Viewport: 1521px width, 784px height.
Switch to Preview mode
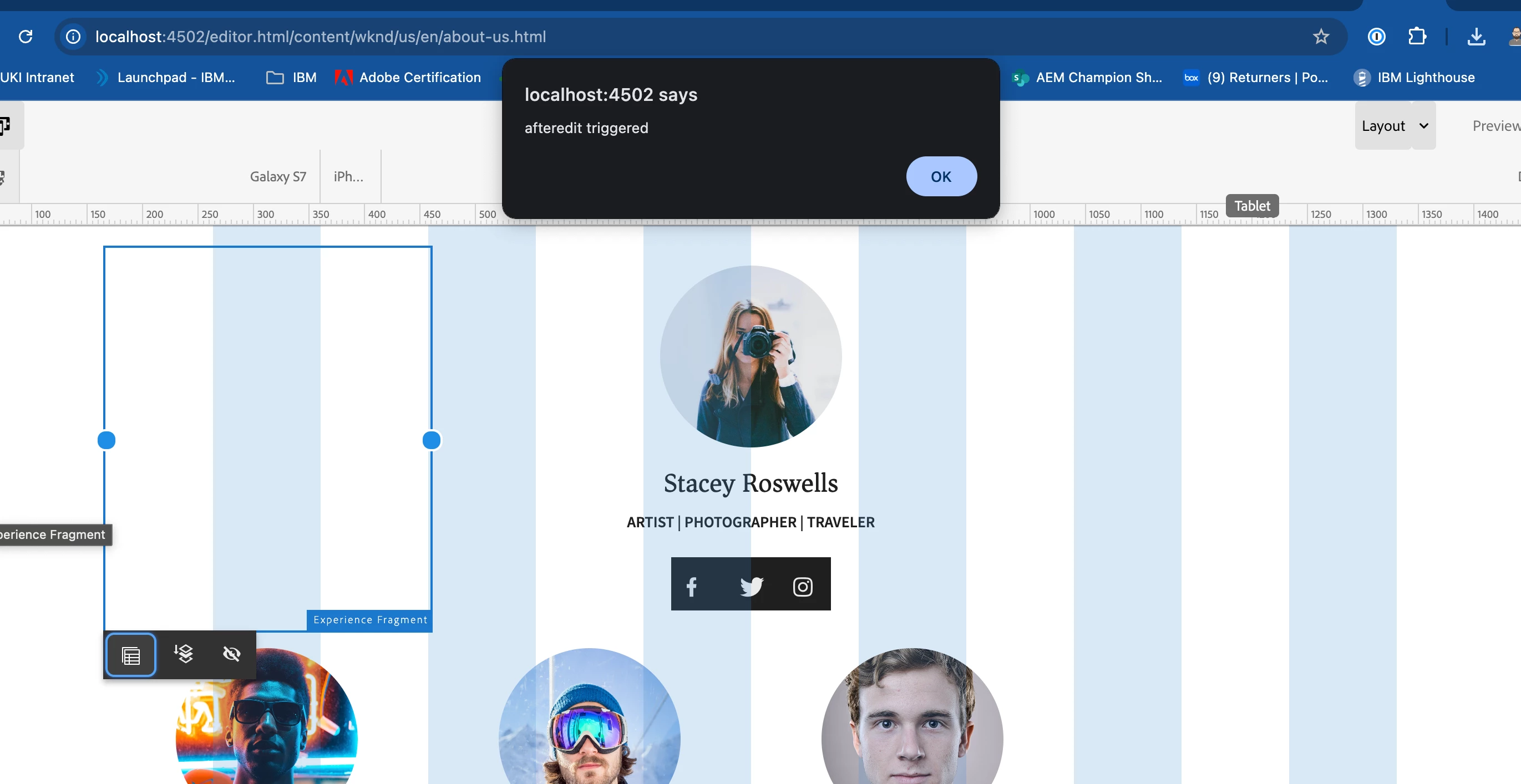pyautogui.click(x=1495, y=126)
